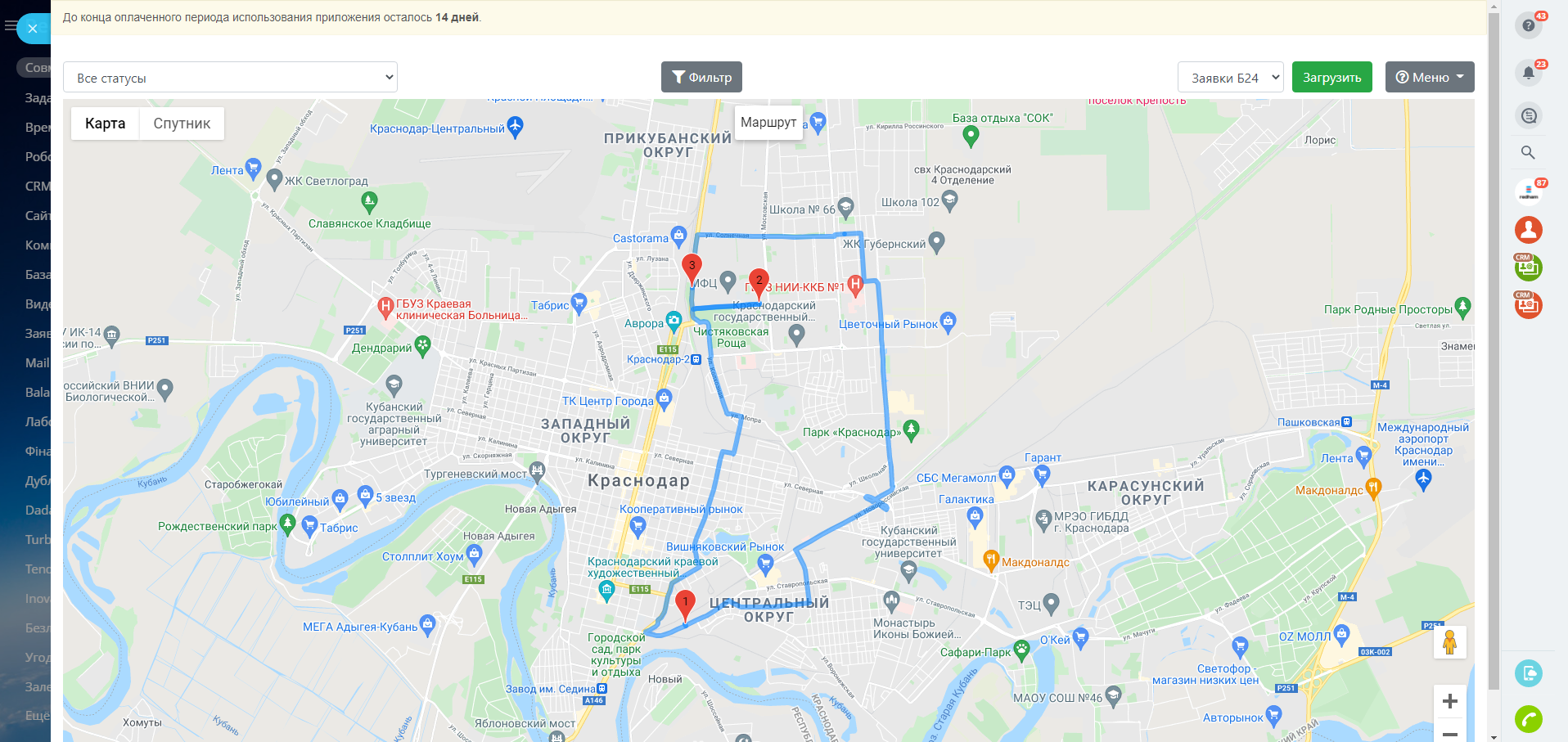The width and height of the screenshot is (1568, 742).
Task: Expand the Меню dropdown button
Action: tap(1430, 77)
